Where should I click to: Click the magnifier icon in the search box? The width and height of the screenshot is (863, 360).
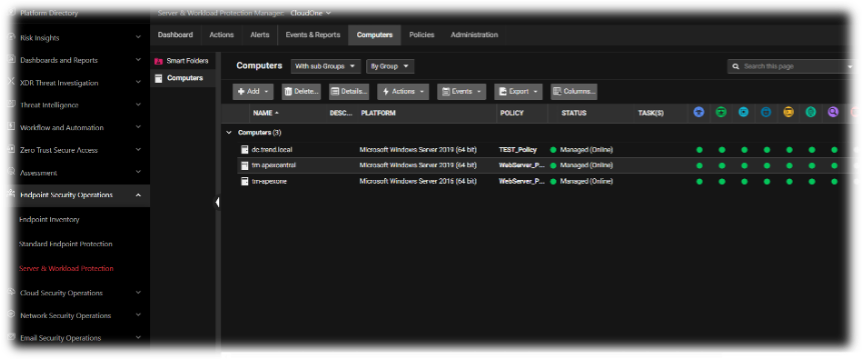coord(736,67)
